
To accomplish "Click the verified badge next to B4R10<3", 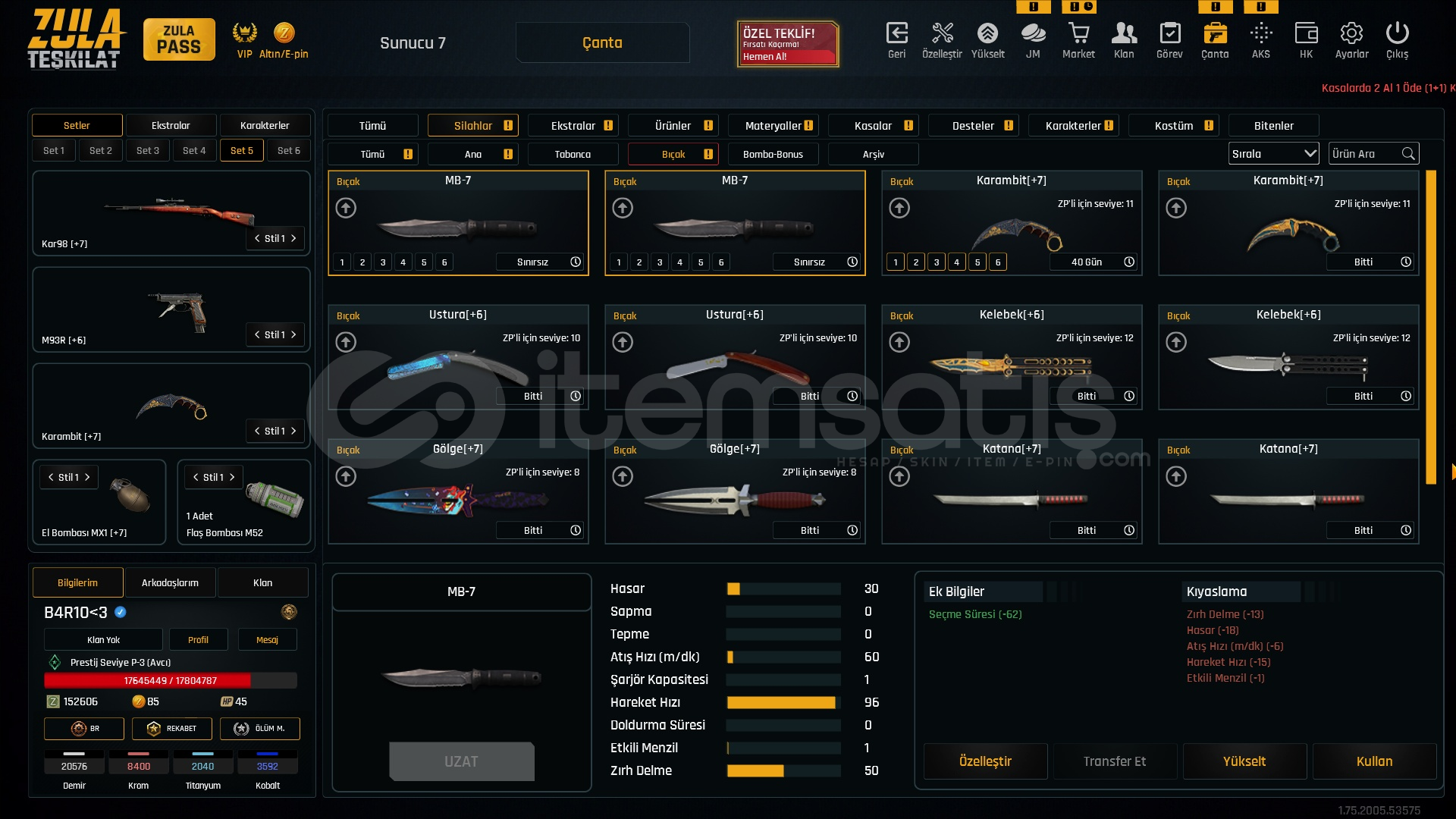I will click(x=121, y=612).
